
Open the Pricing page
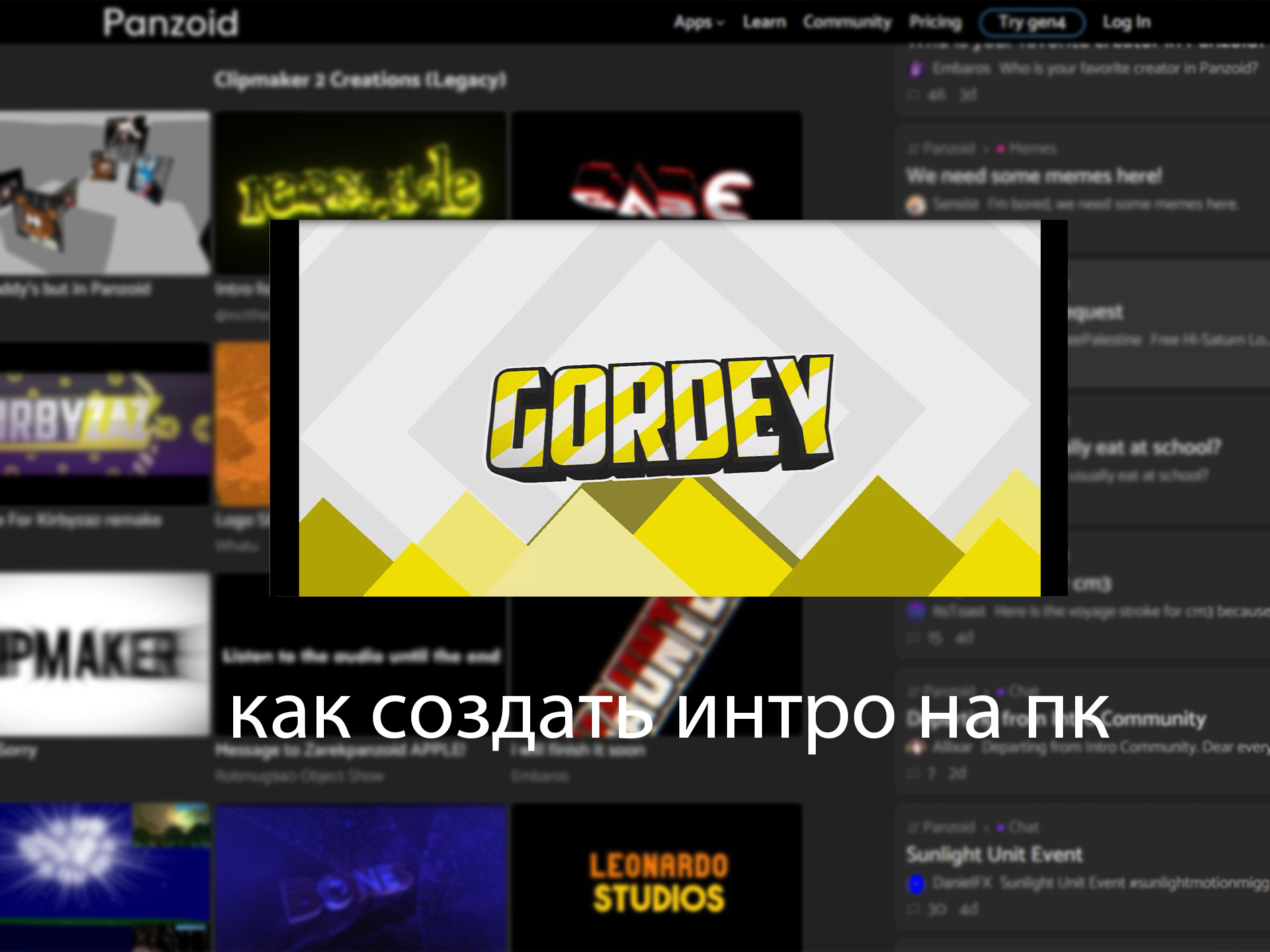pos(935,22)
